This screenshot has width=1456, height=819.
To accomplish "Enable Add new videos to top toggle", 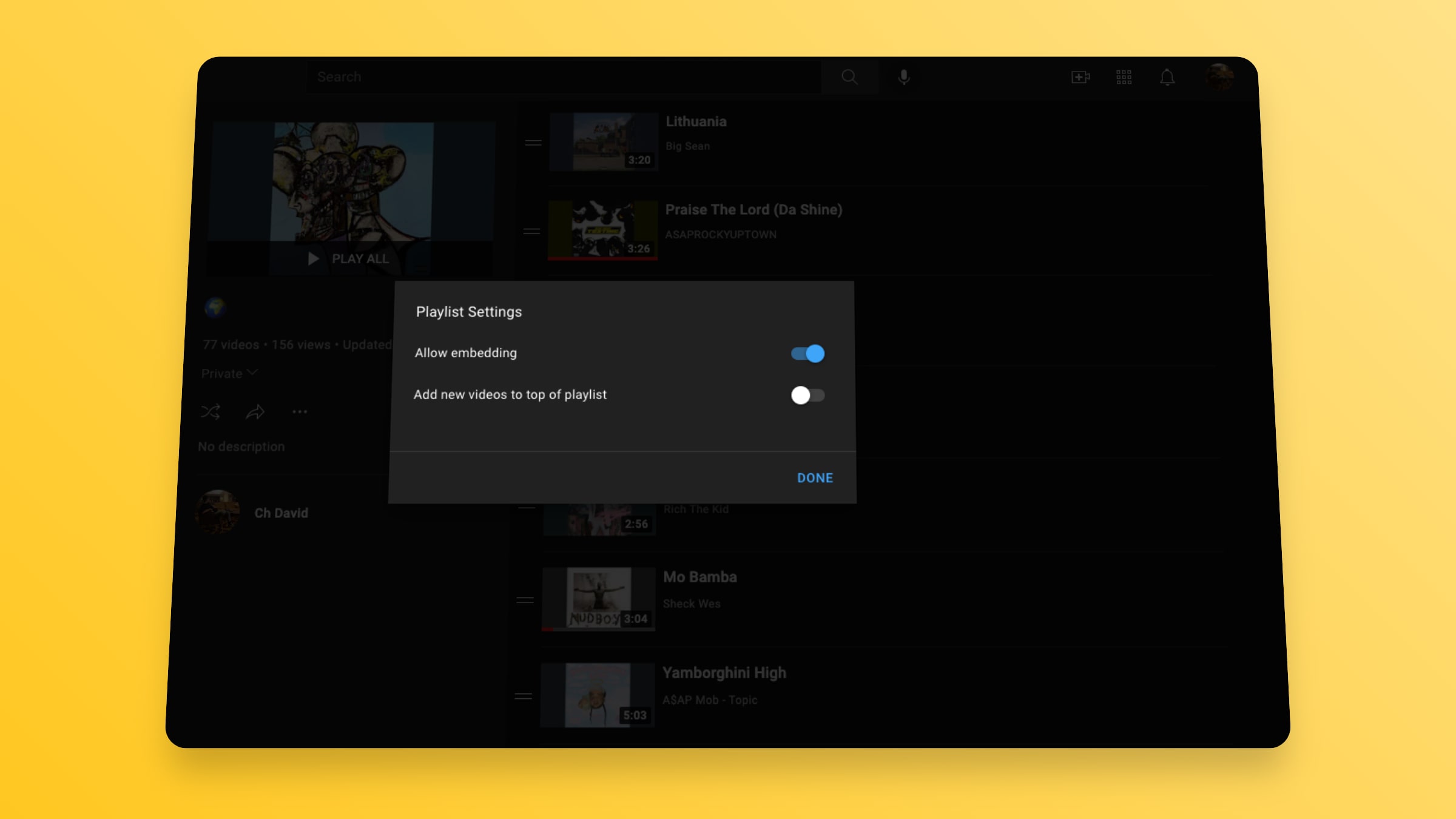I will [807, 396].
